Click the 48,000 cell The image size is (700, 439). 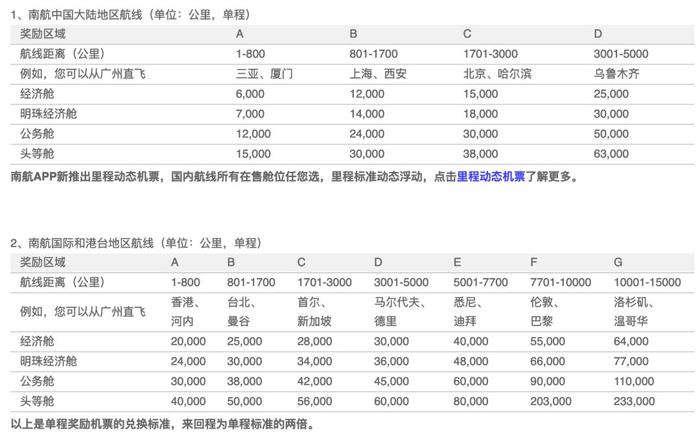(471, 361)
